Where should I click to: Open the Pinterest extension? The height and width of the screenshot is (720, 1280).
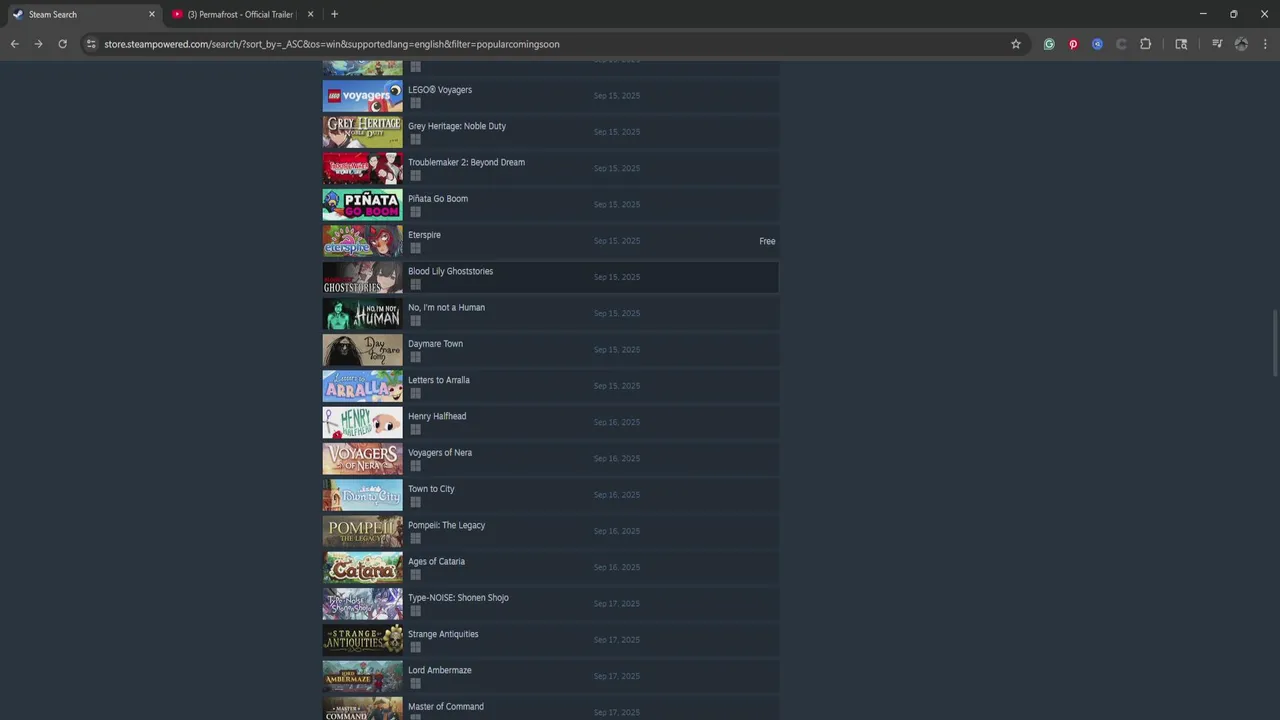click(x=1073, y=44)
